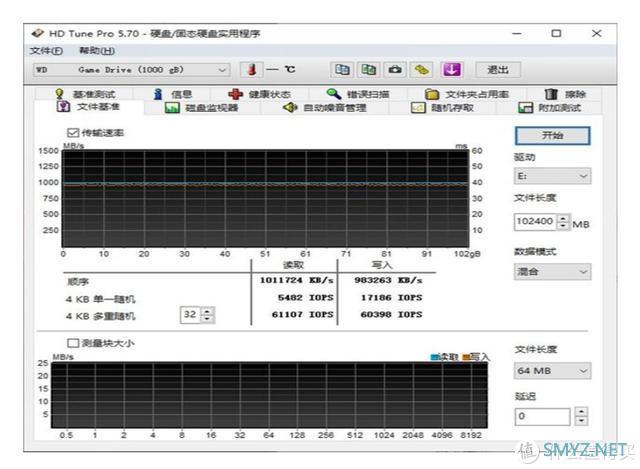Click the purple download arrow icon
640x469 pixels.
pyautogui.click(x=451, y=70)
